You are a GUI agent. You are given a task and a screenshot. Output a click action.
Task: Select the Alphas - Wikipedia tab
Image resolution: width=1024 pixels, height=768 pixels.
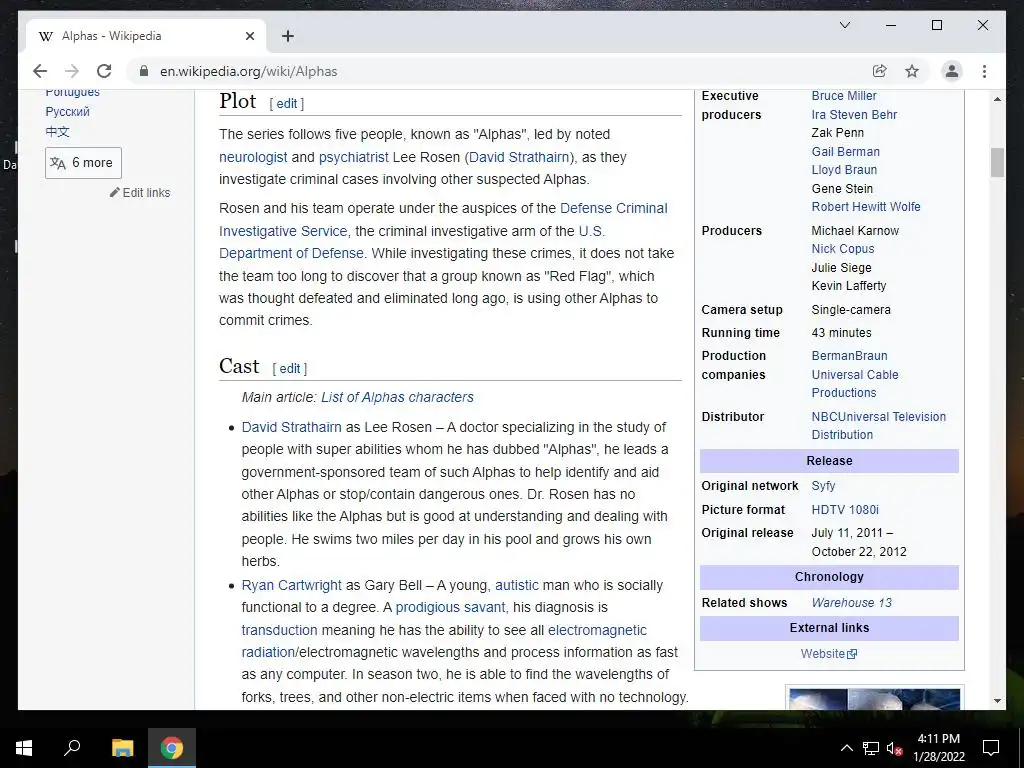(146, 36)
